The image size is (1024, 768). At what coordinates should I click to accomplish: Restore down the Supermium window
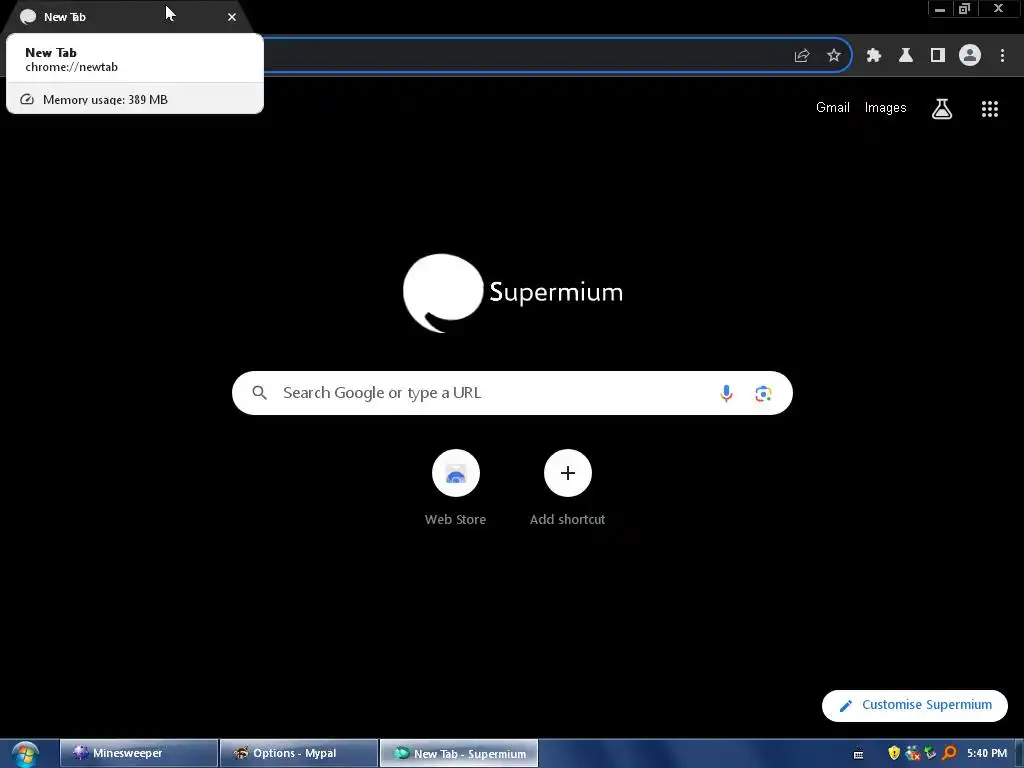pos(965,9)
